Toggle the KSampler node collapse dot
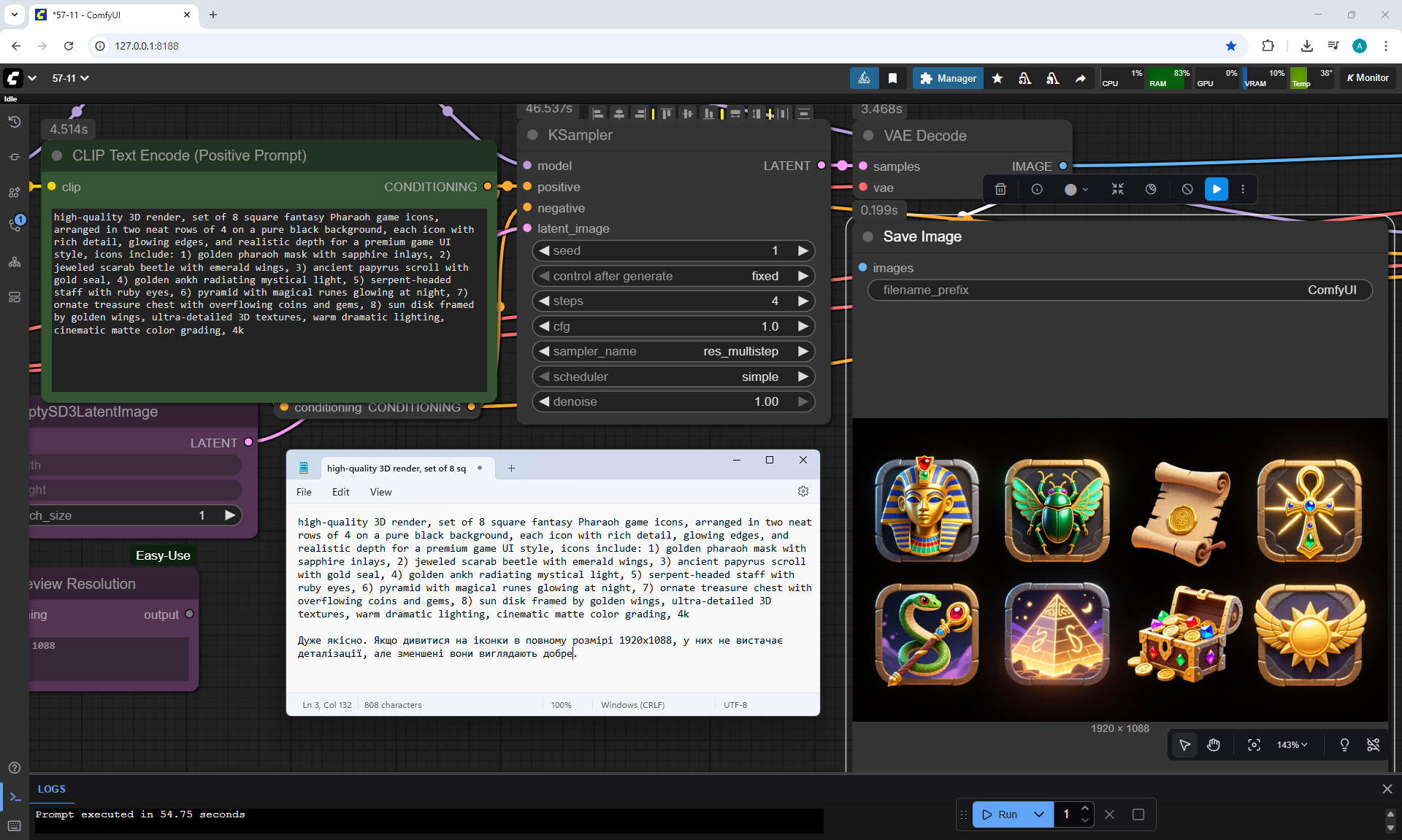1402x840 pixels. pyautogui.click(x=532, y=135)
